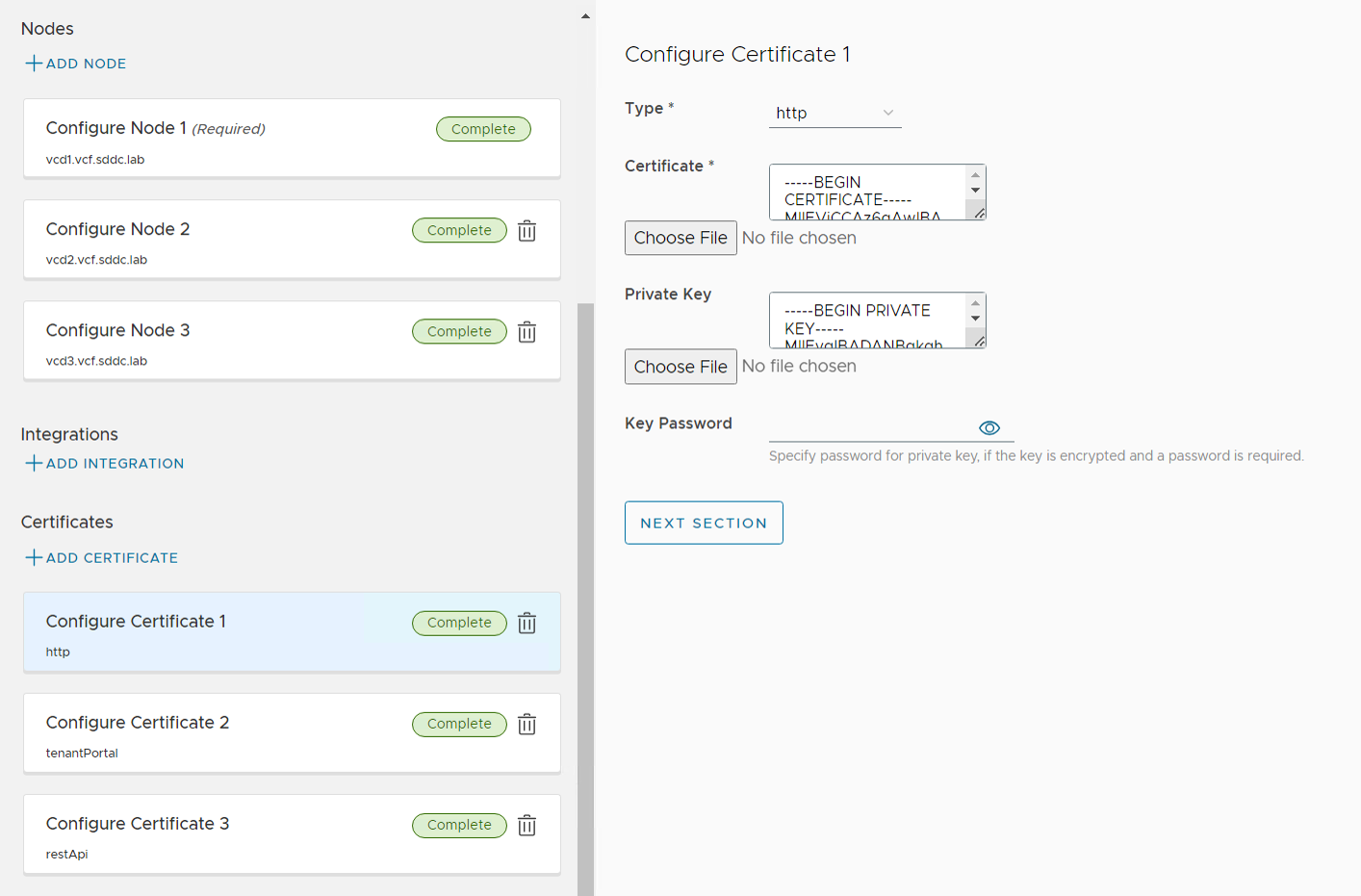Remove Certificate 1 with its trash icon
Image resolution: width=1361 pixels, height=896 pixels.
(x=526, y=624)
